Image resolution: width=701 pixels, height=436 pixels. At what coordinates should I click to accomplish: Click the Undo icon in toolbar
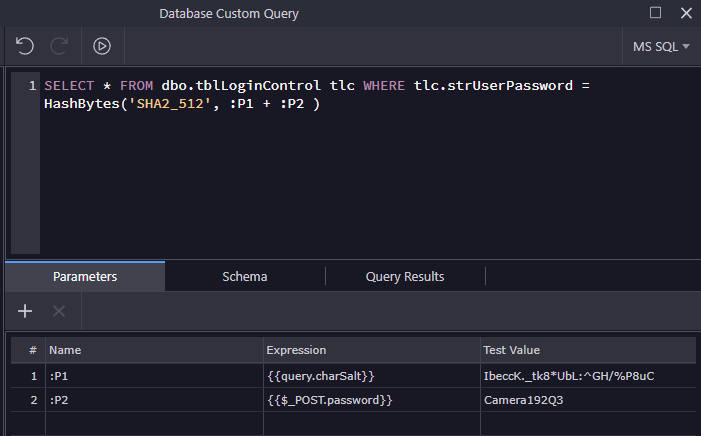(25, 45)
